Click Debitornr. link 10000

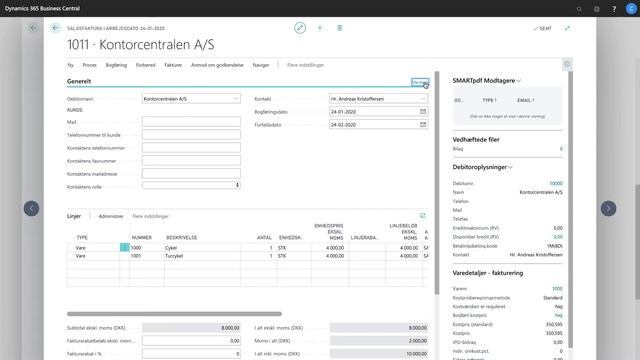(556, 183)
